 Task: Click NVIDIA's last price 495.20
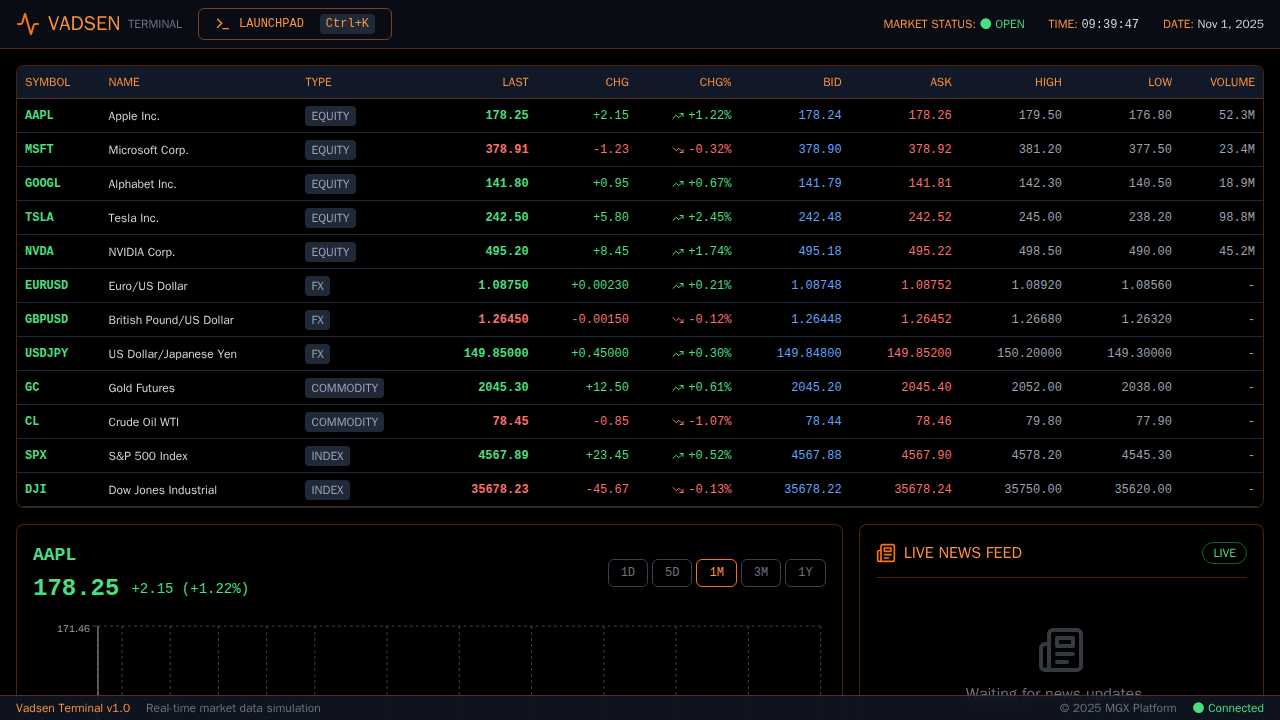507,252
